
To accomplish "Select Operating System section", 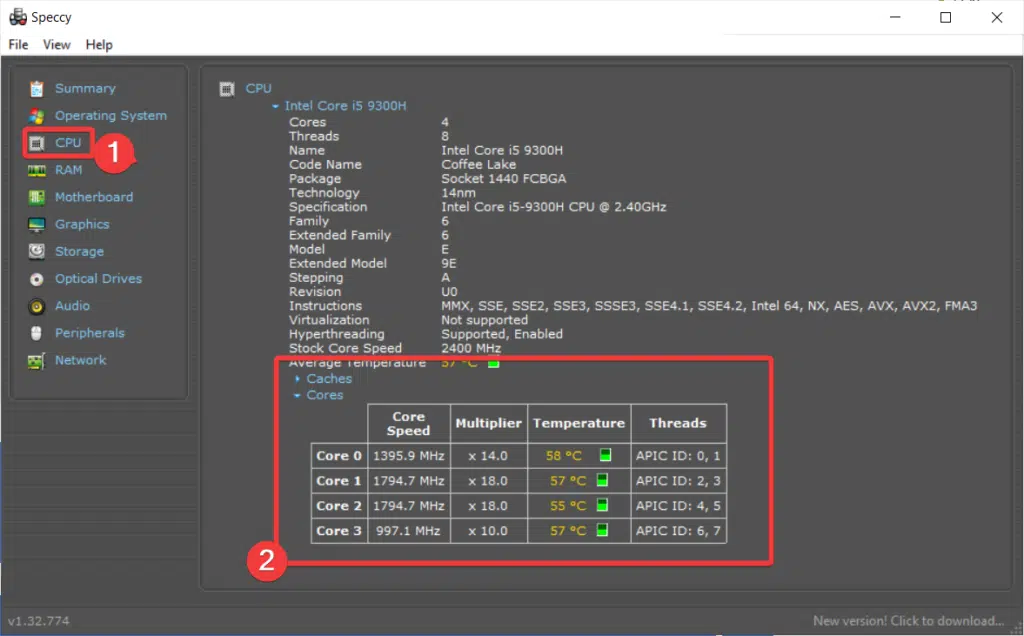I will (111, 116).
